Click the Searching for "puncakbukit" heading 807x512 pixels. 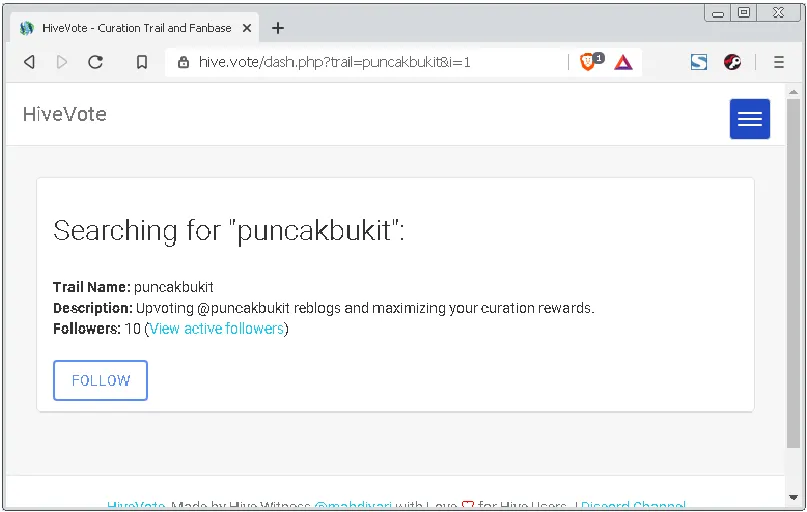tap(229, 230)
